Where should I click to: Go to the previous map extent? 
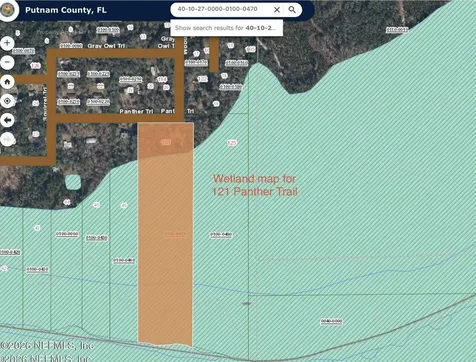click(x=7, y=120)
